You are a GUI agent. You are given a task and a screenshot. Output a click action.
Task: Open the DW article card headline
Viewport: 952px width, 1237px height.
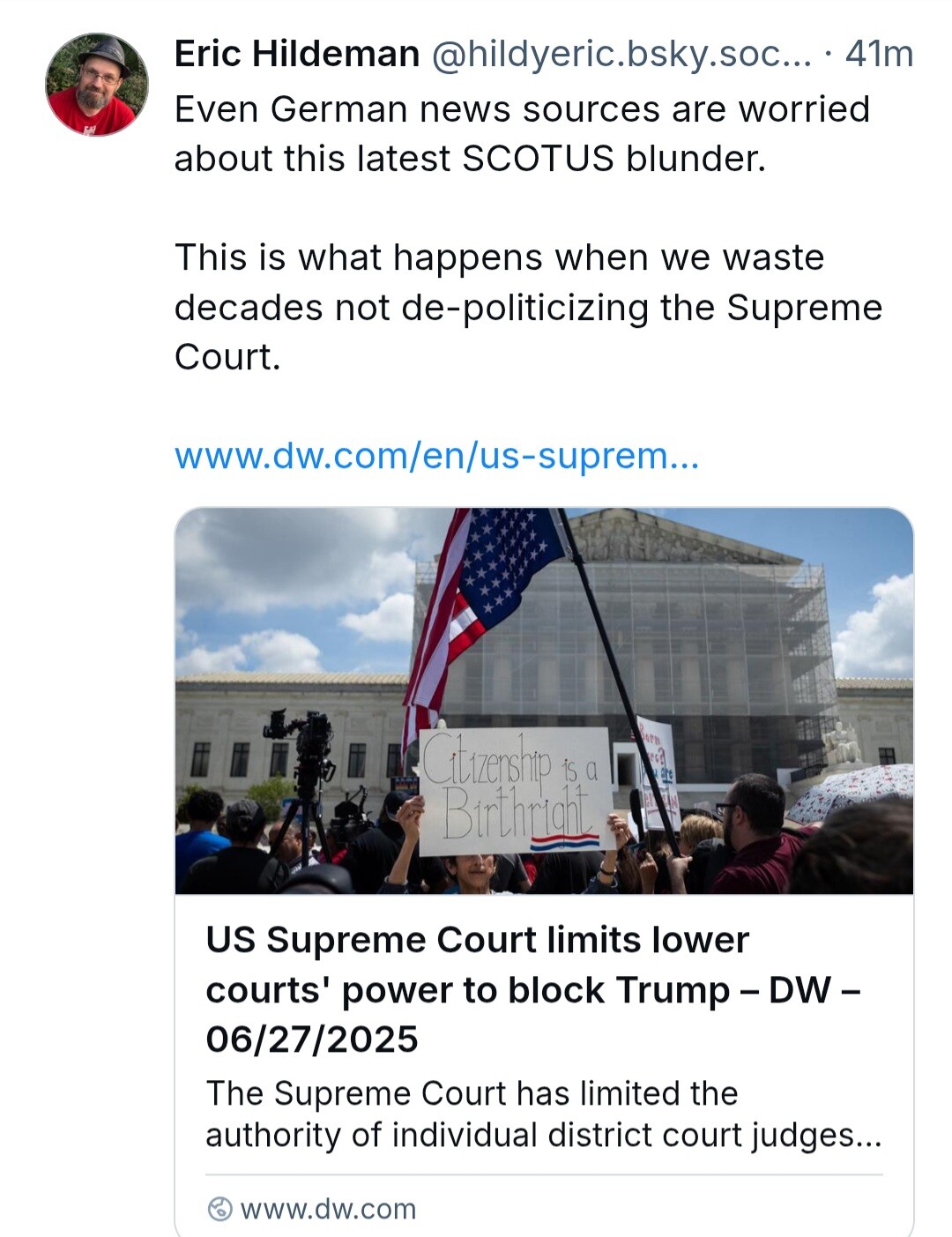532,989
